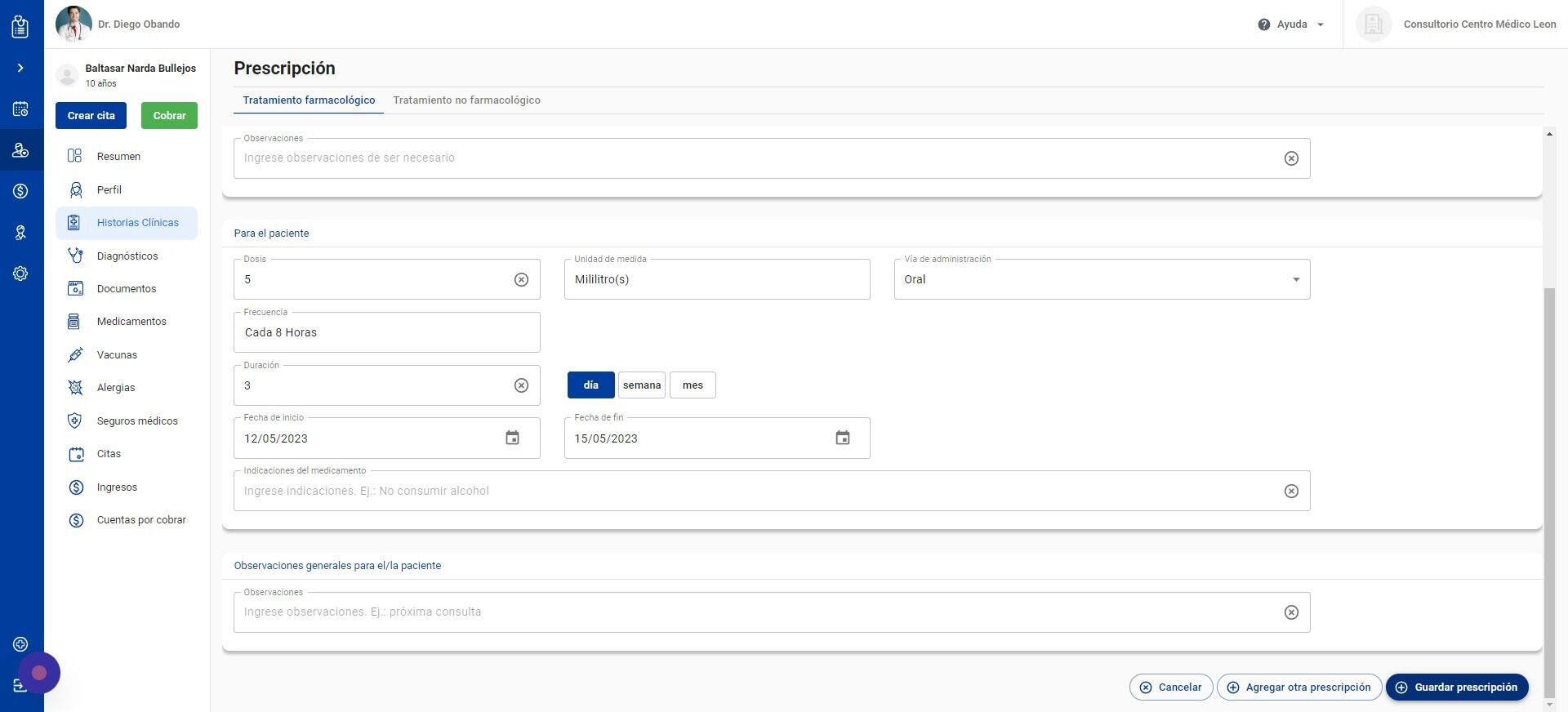The width and height of the screenshot is (1568, 712).
Task: Open the Ayuda help dropdown
Action: [x=1291, y=24]
